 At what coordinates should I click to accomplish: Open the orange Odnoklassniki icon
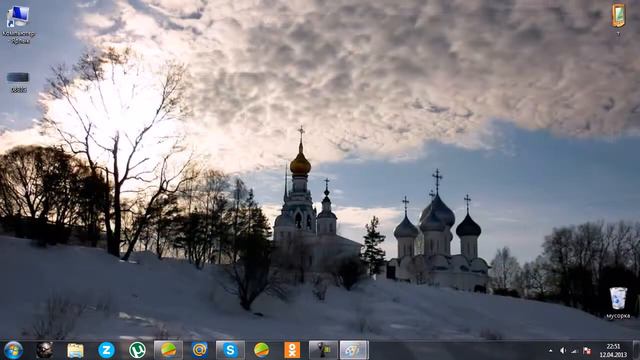point(292,350)
